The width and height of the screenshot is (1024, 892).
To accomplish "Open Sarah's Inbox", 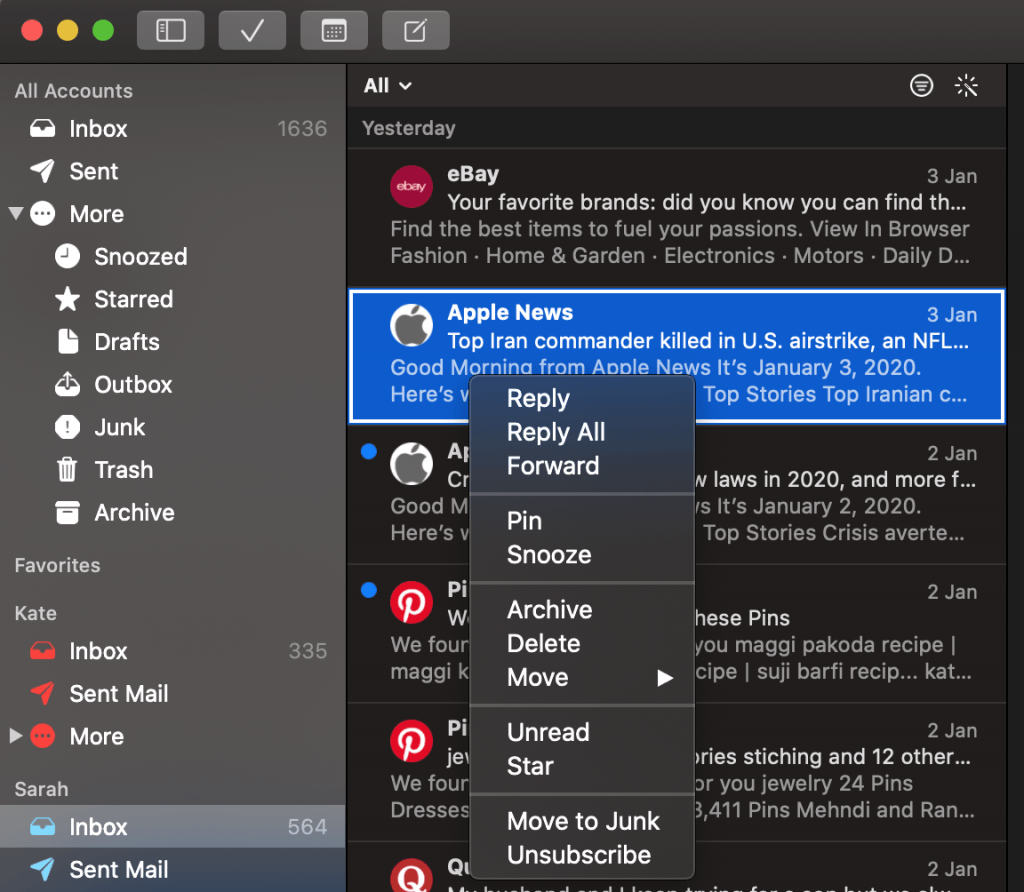I will [173, 827].
